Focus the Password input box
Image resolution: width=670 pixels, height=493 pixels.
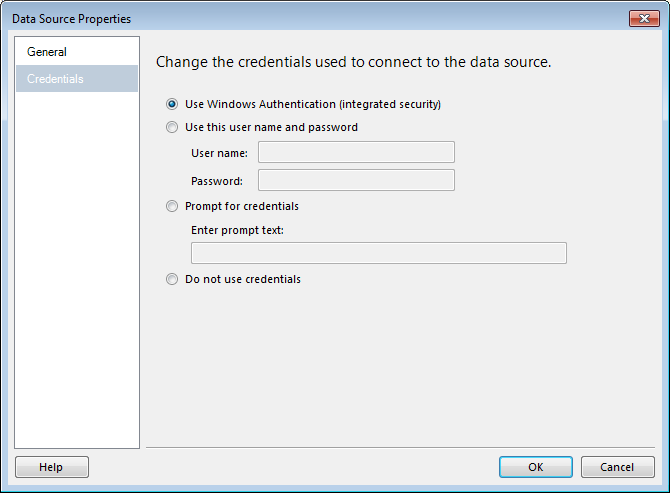[x=356, y=181]
